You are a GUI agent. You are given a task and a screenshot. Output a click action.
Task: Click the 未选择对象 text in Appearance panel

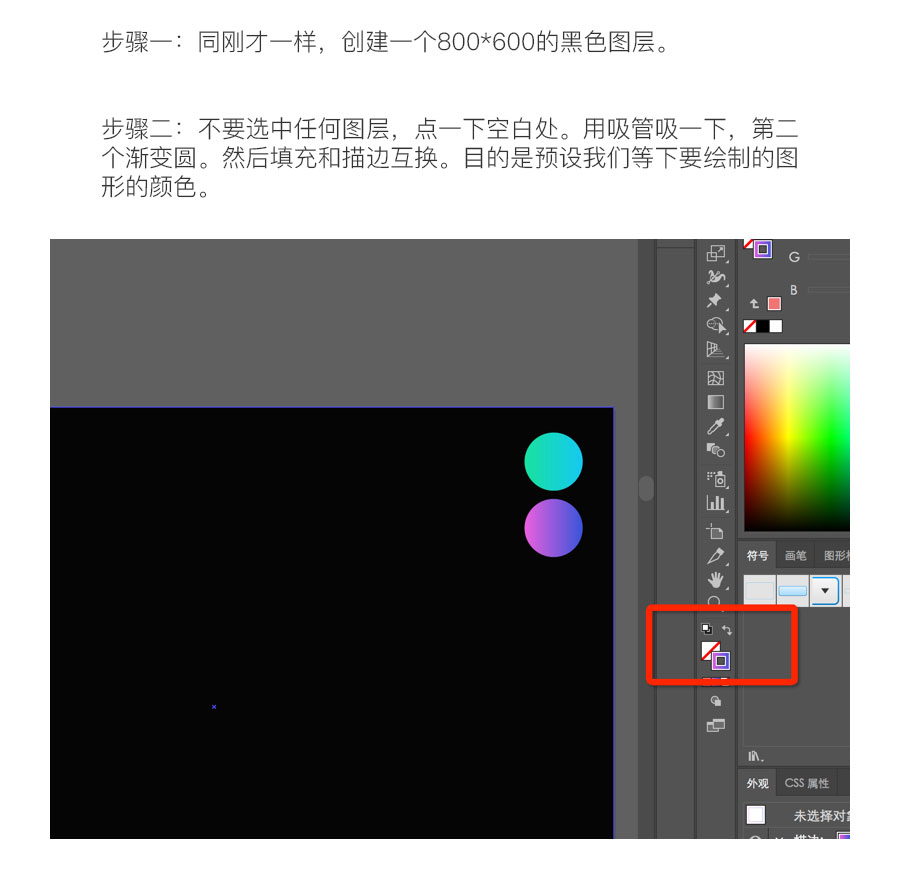(x=821, y=816)
